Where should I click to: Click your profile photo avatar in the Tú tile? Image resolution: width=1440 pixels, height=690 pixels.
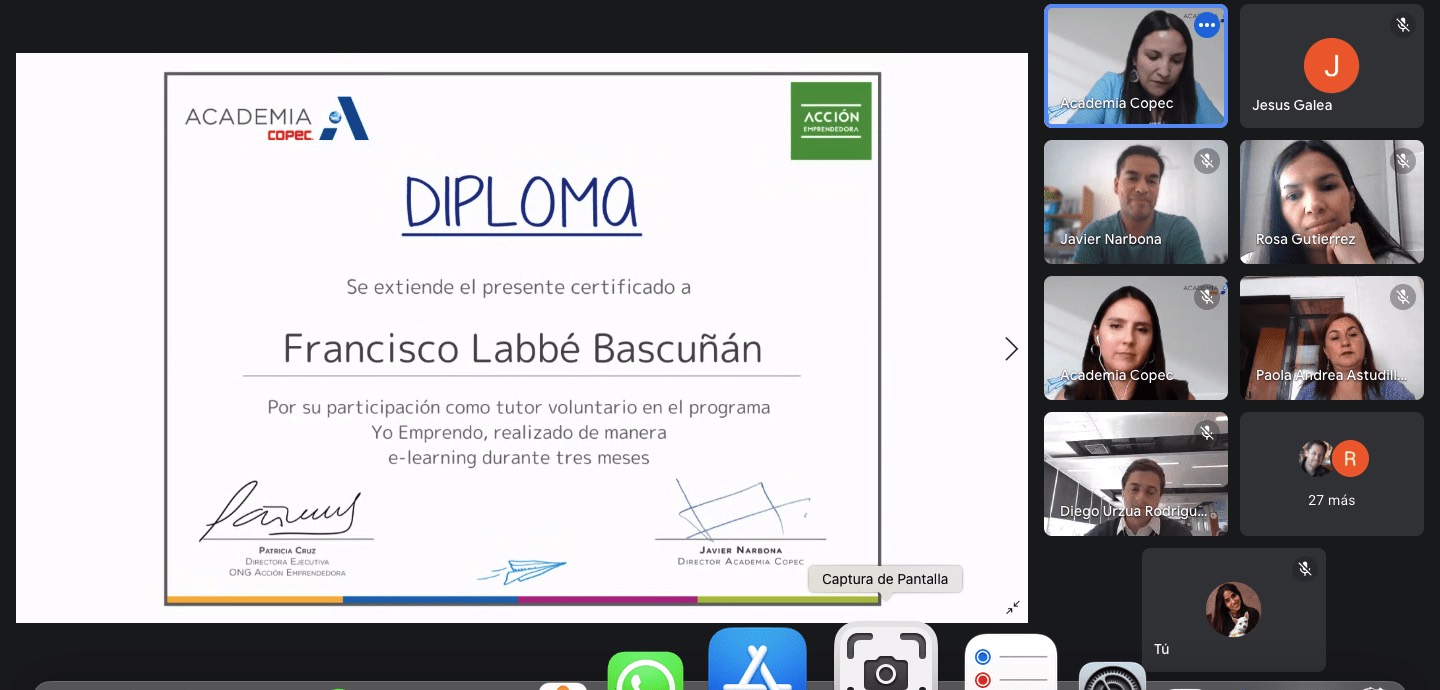coord(1233,609)
